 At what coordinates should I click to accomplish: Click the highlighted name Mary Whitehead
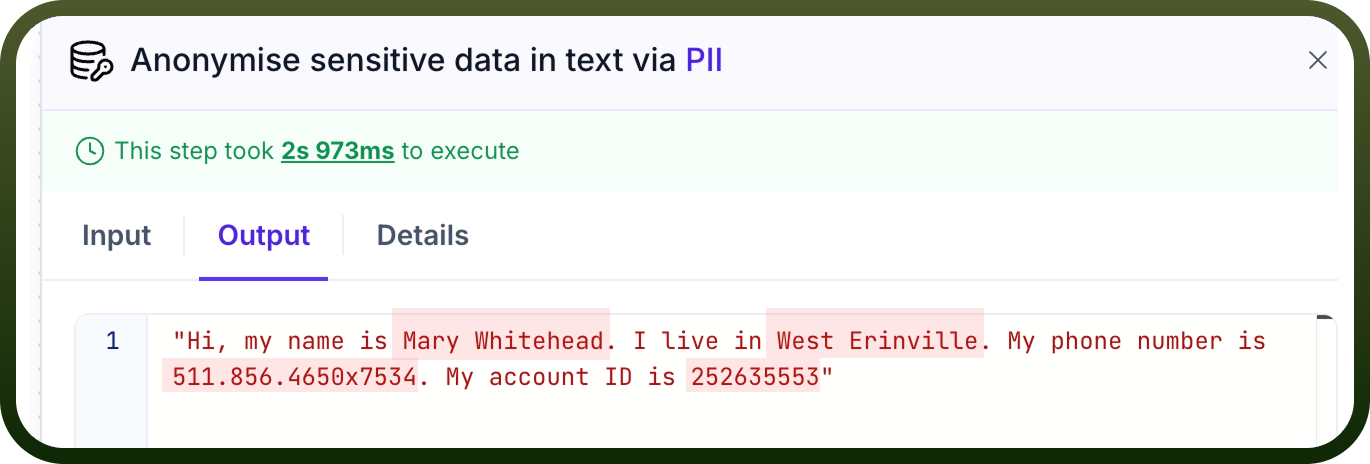tap(501, 341)
